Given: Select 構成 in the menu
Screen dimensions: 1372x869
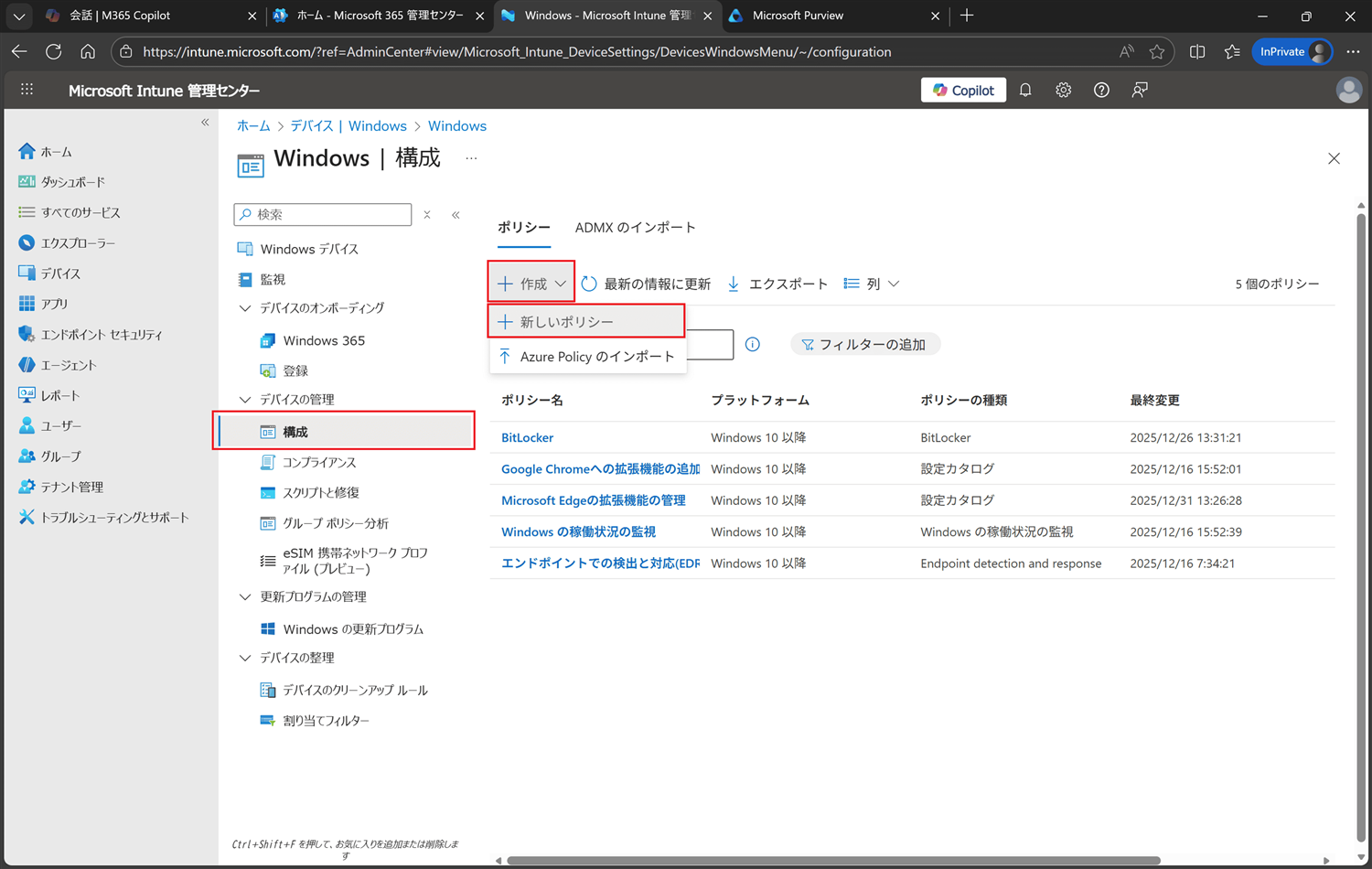Looking at the screenshot, I should tap(345, 431).
